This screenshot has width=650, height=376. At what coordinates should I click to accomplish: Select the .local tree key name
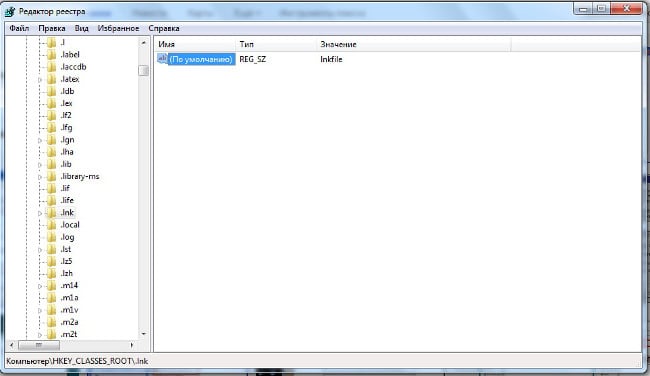70,225
